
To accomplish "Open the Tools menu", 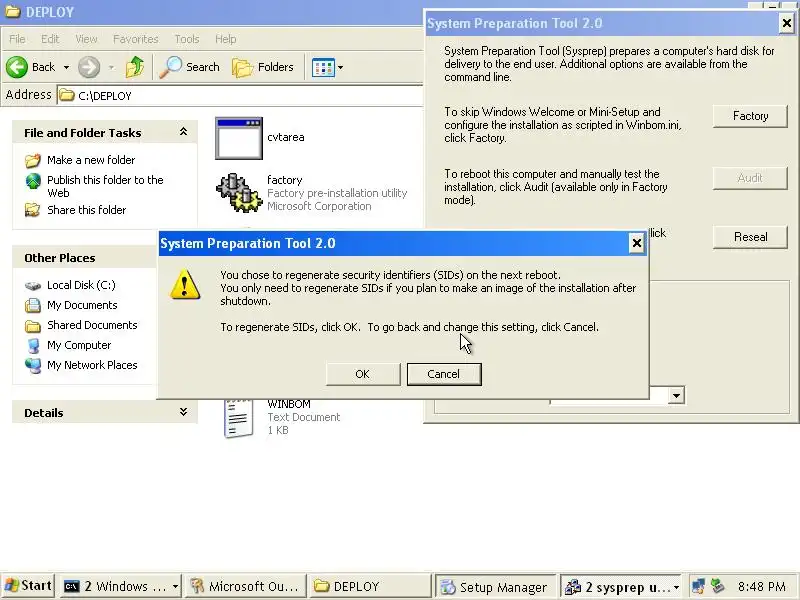I will click(187, 39).
